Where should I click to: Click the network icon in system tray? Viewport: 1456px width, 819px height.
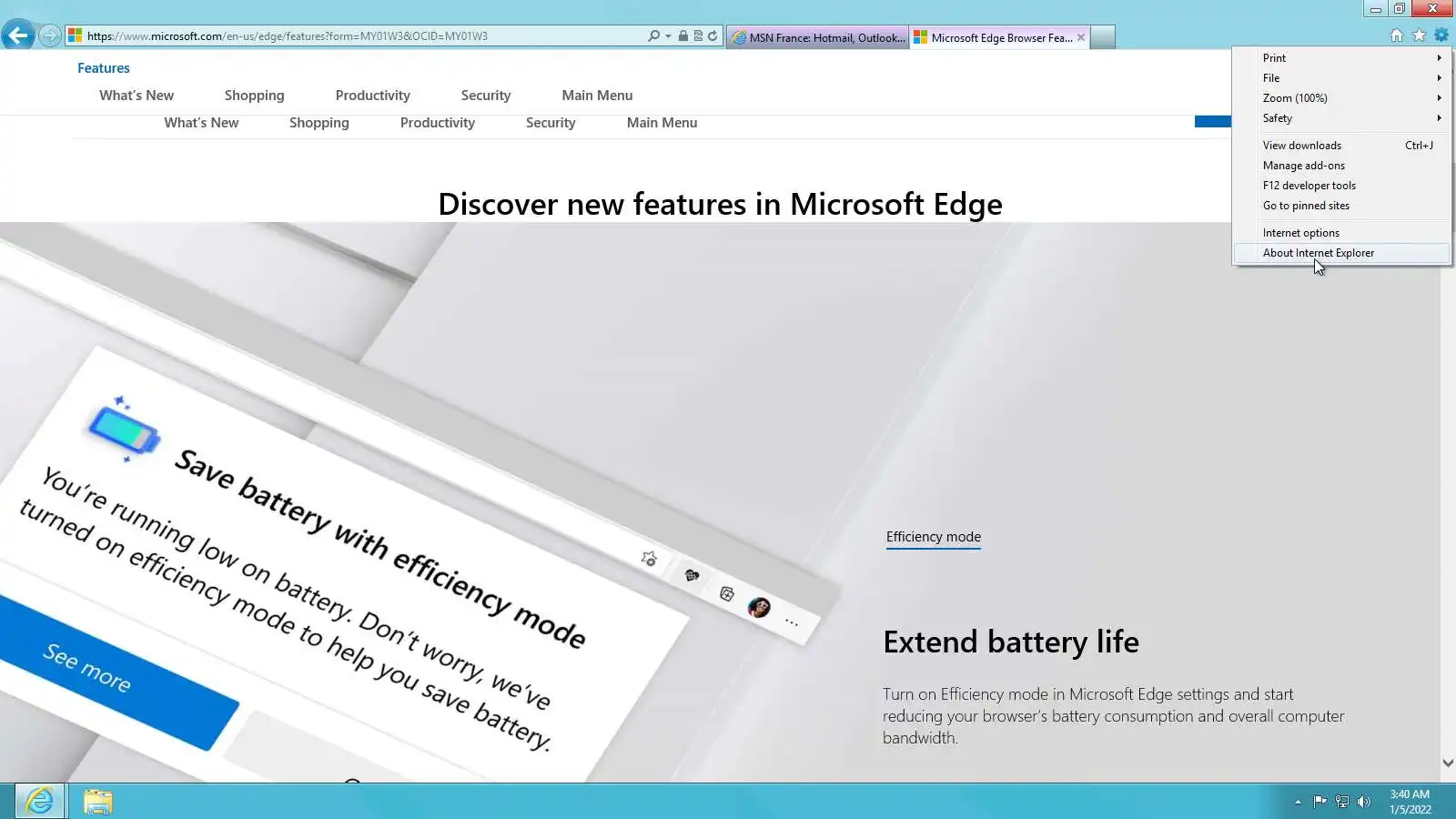1341,802
